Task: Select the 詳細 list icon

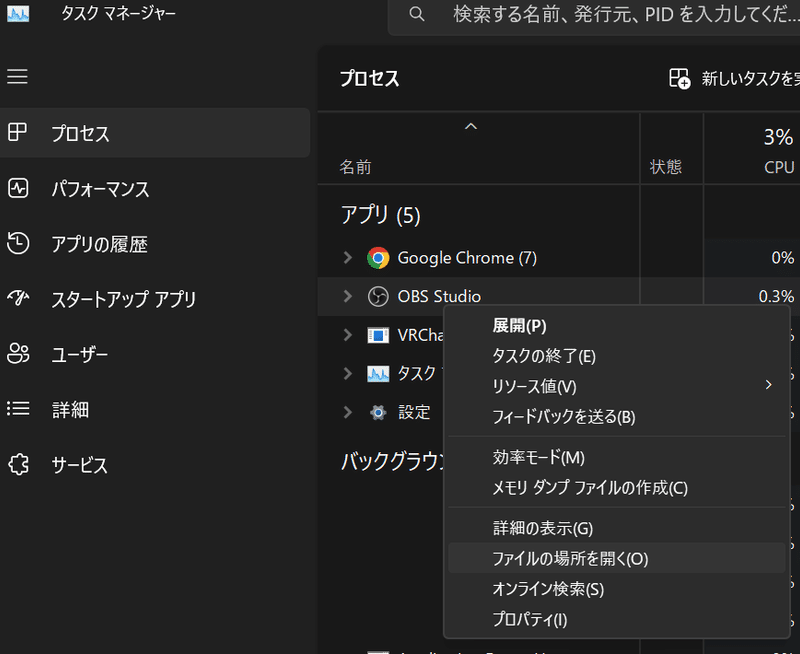Action: click(x=18, y=409)
